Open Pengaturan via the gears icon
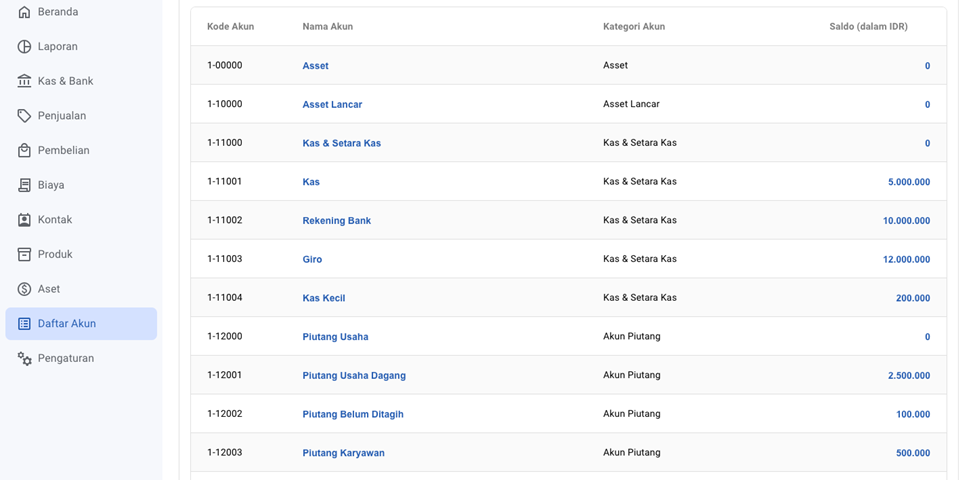The image size is (975, 480). tap(25, 359)
